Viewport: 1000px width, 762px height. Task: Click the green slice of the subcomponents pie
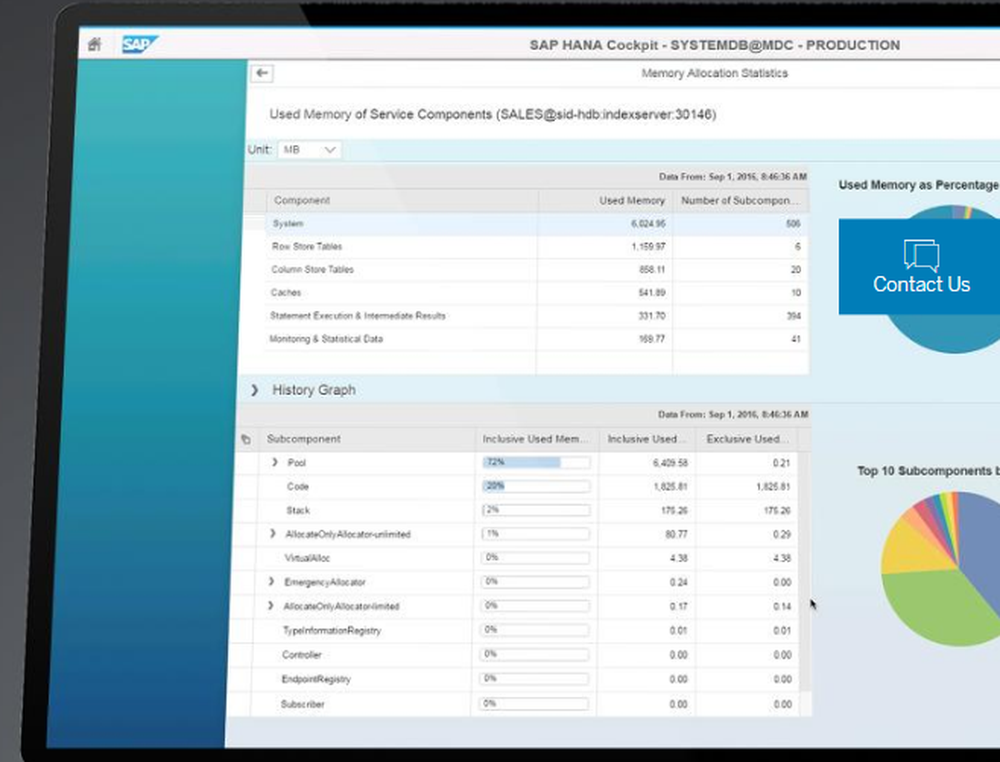click(x=938, y=606)
